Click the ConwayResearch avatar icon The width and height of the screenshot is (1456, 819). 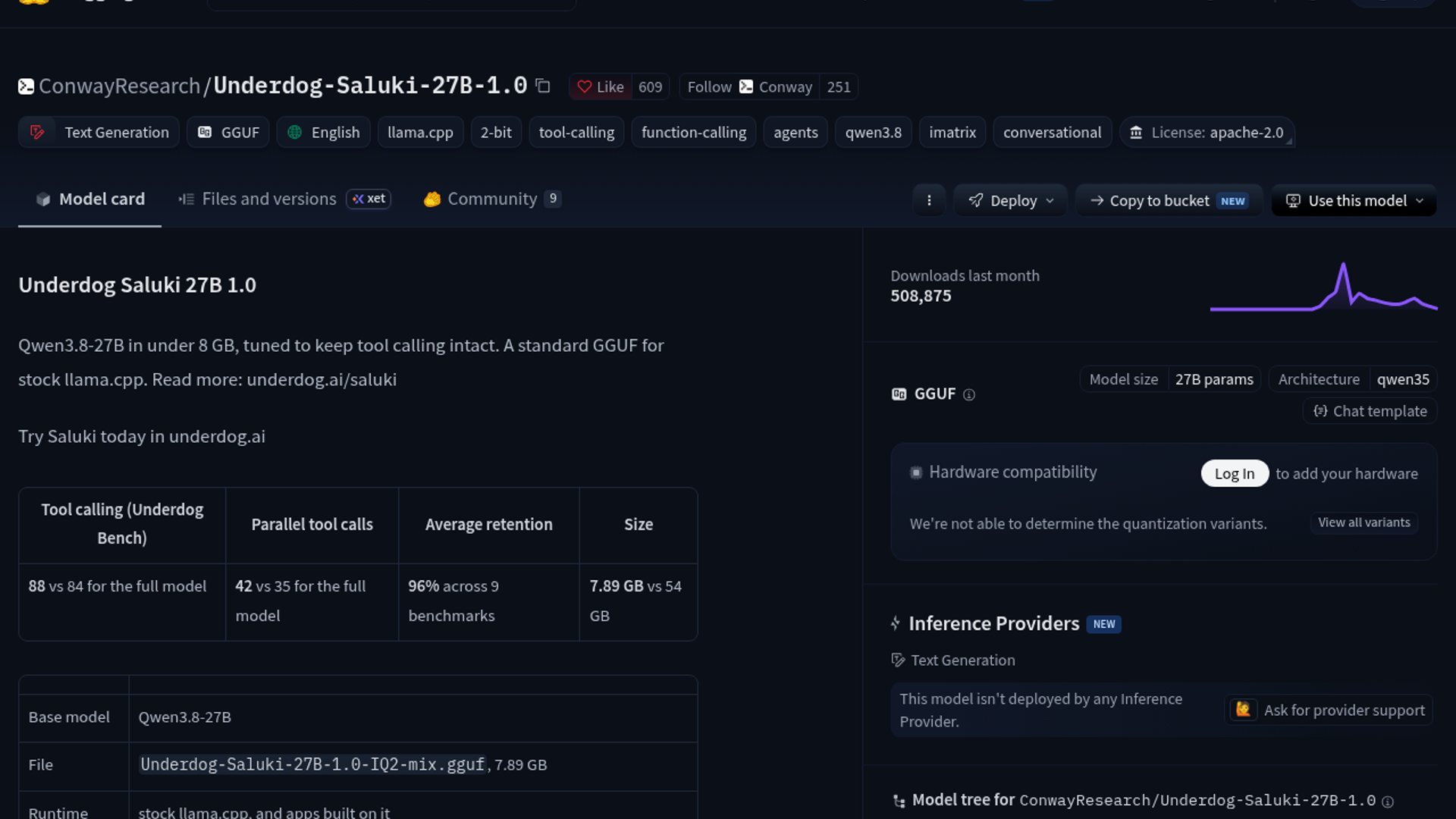click(26, 86)
